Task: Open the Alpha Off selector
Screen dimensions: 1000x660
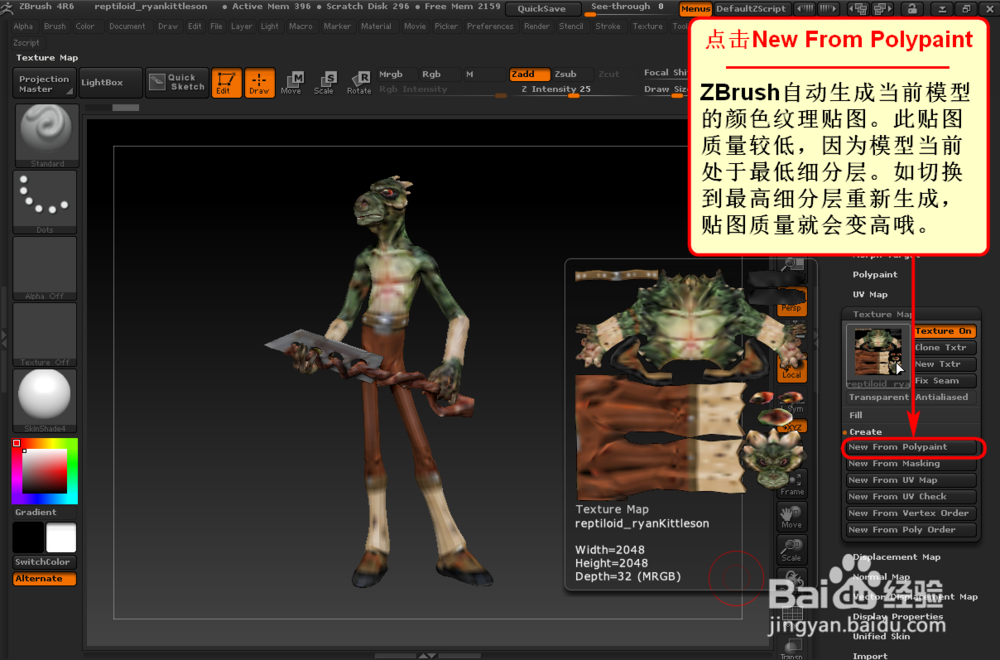Action: 45,268
